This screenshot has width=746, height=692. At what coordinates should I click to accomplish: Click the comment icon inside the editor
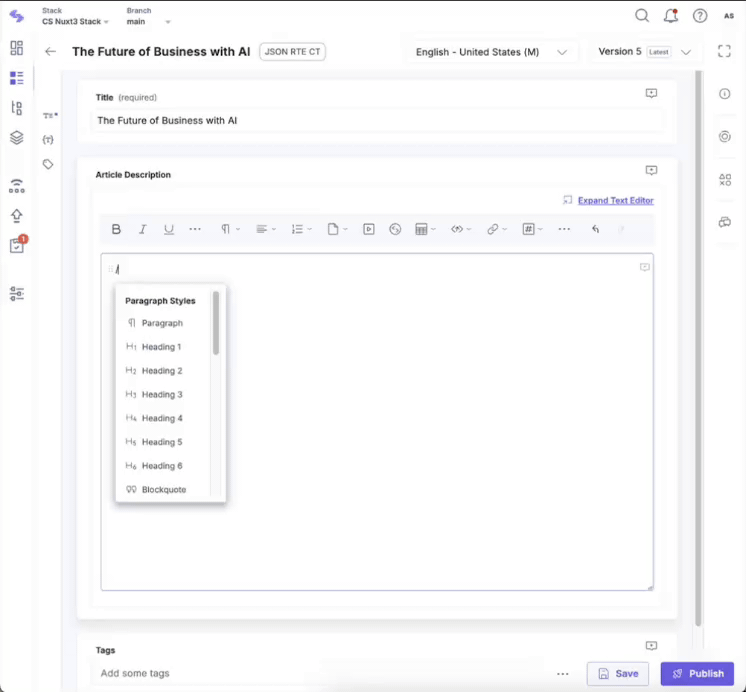[645, 267]
